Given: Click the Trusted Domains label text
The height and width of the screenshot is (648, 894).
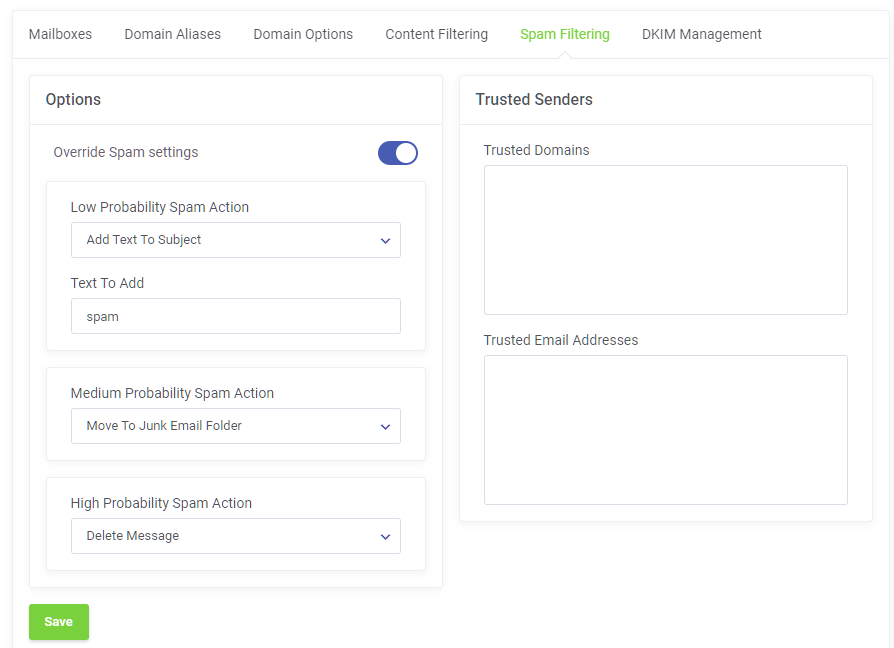Looking at the screenshot, I should click(536, 150).
